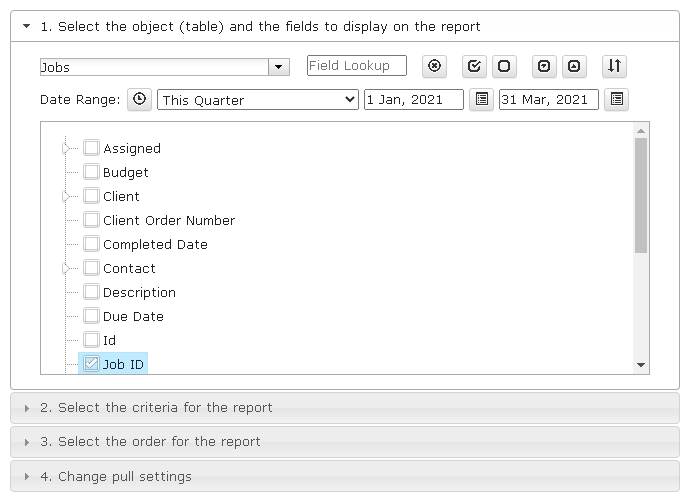The width and height of the screenshot is (691, 503).
Task: Click the collapse-all tree icon
Action: [x=574, y=66]
